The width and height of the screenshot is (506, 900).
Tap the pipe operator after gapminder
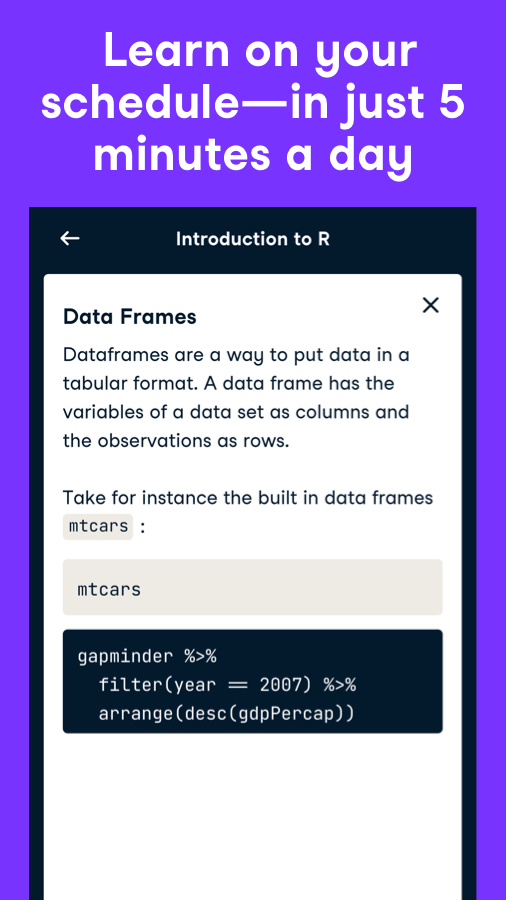pos(200,656)
